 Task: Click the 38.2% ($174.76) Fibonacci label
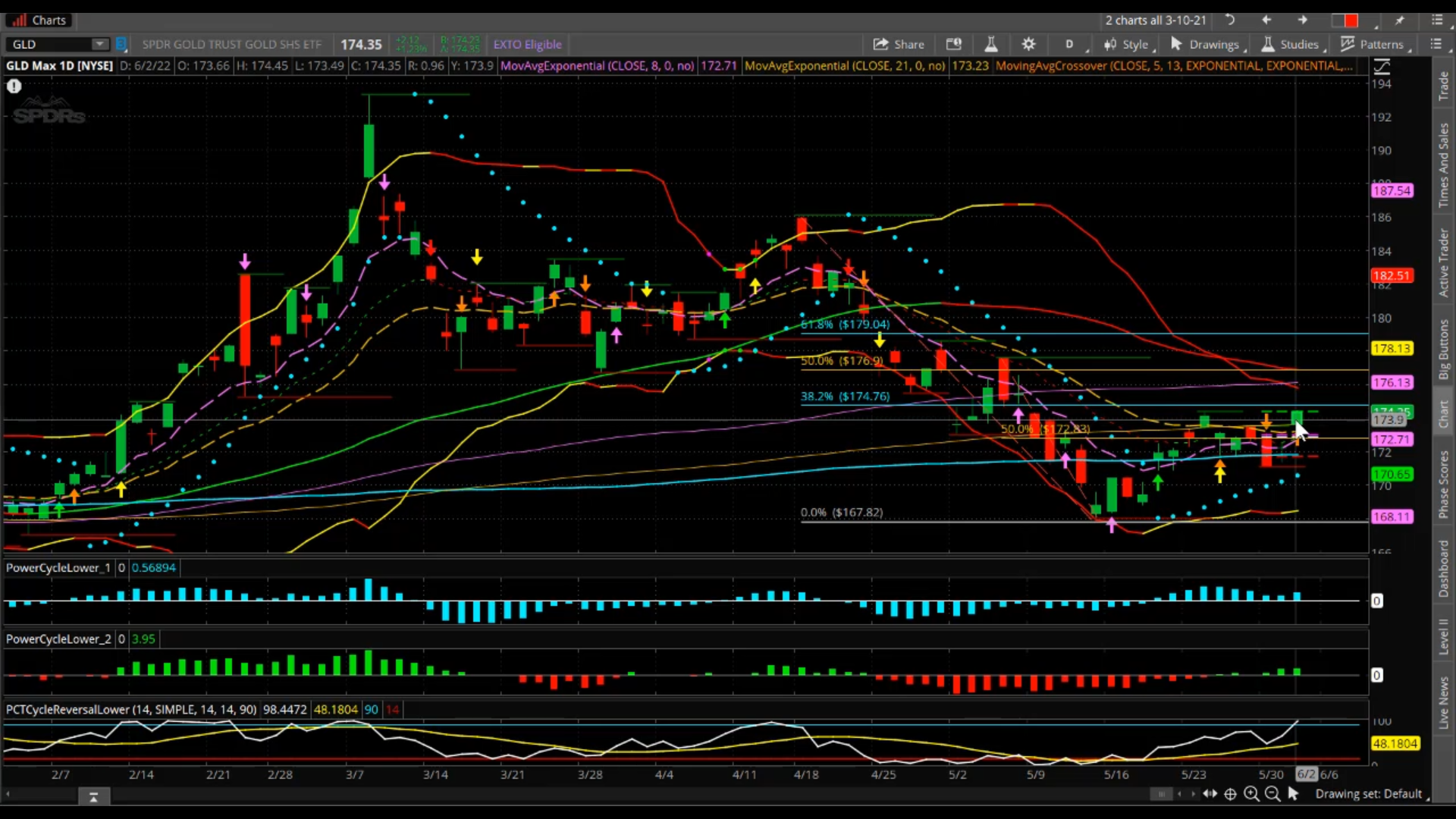[x=845, y=397]
